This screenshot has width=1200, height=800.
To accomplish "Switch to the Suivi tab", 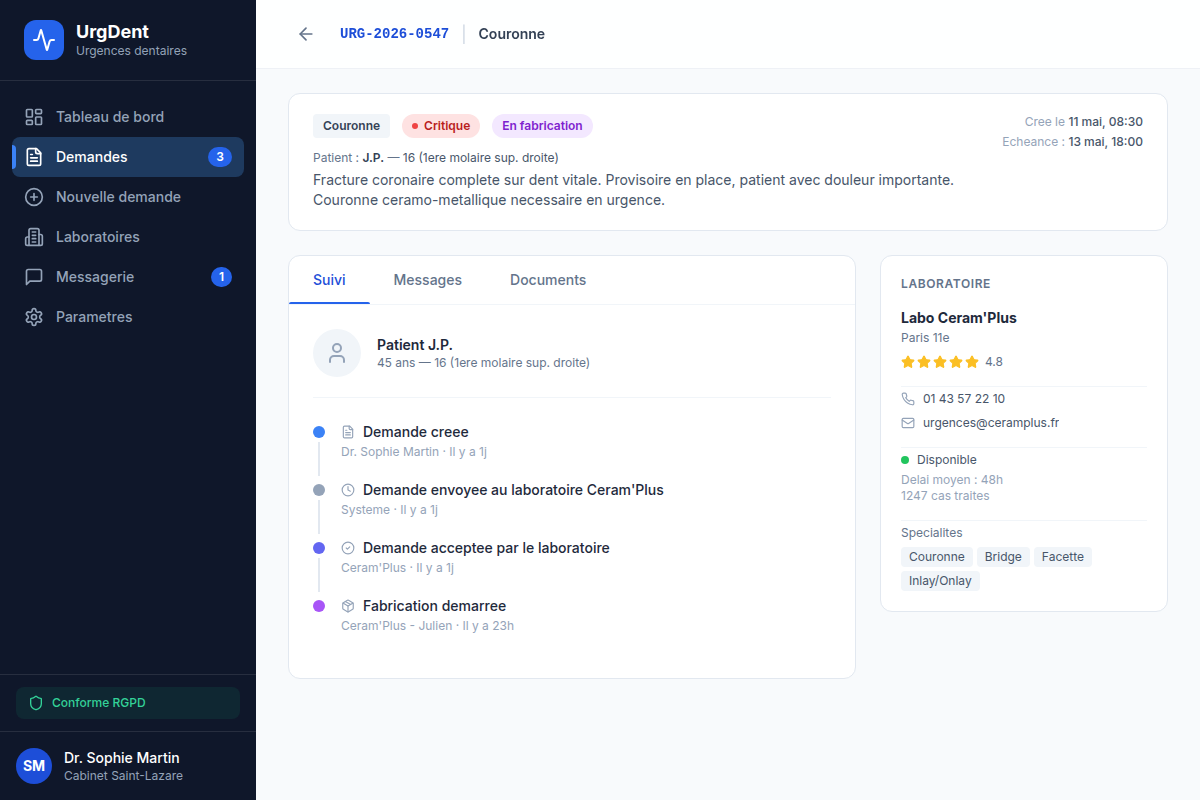I will click(x=329, y=280).
